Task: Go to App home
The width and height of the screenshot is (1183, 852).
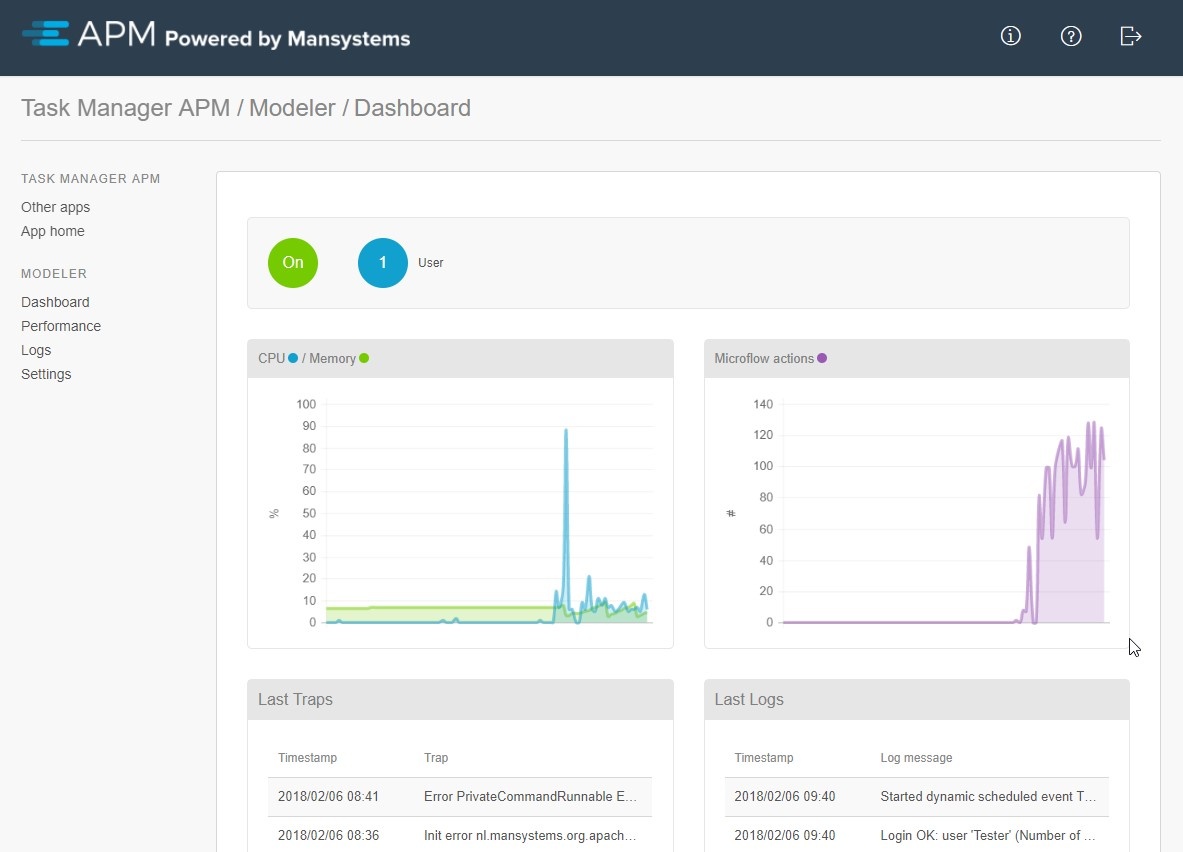Action: point(53,231)
